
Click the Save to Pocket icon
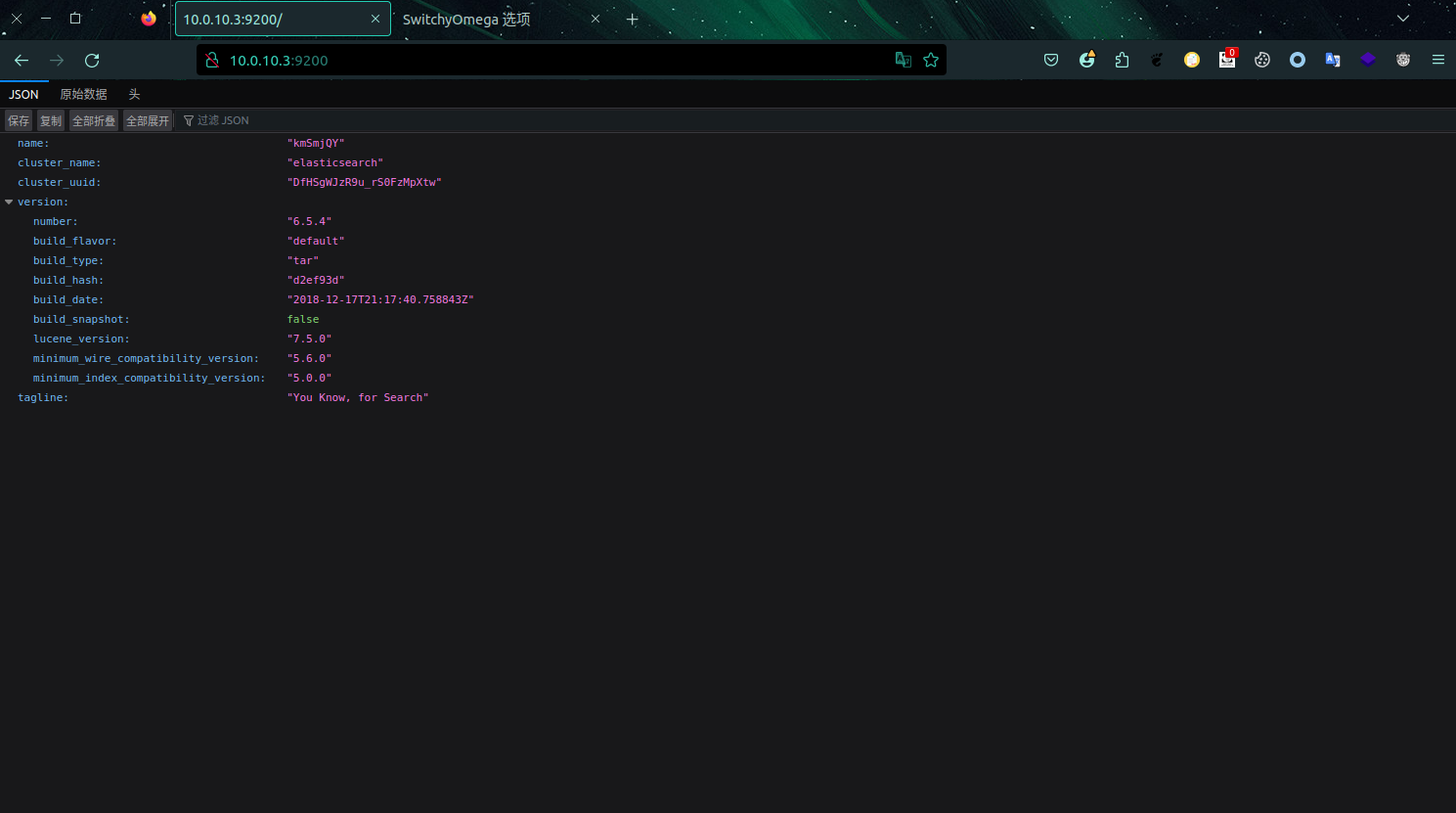1051,60
